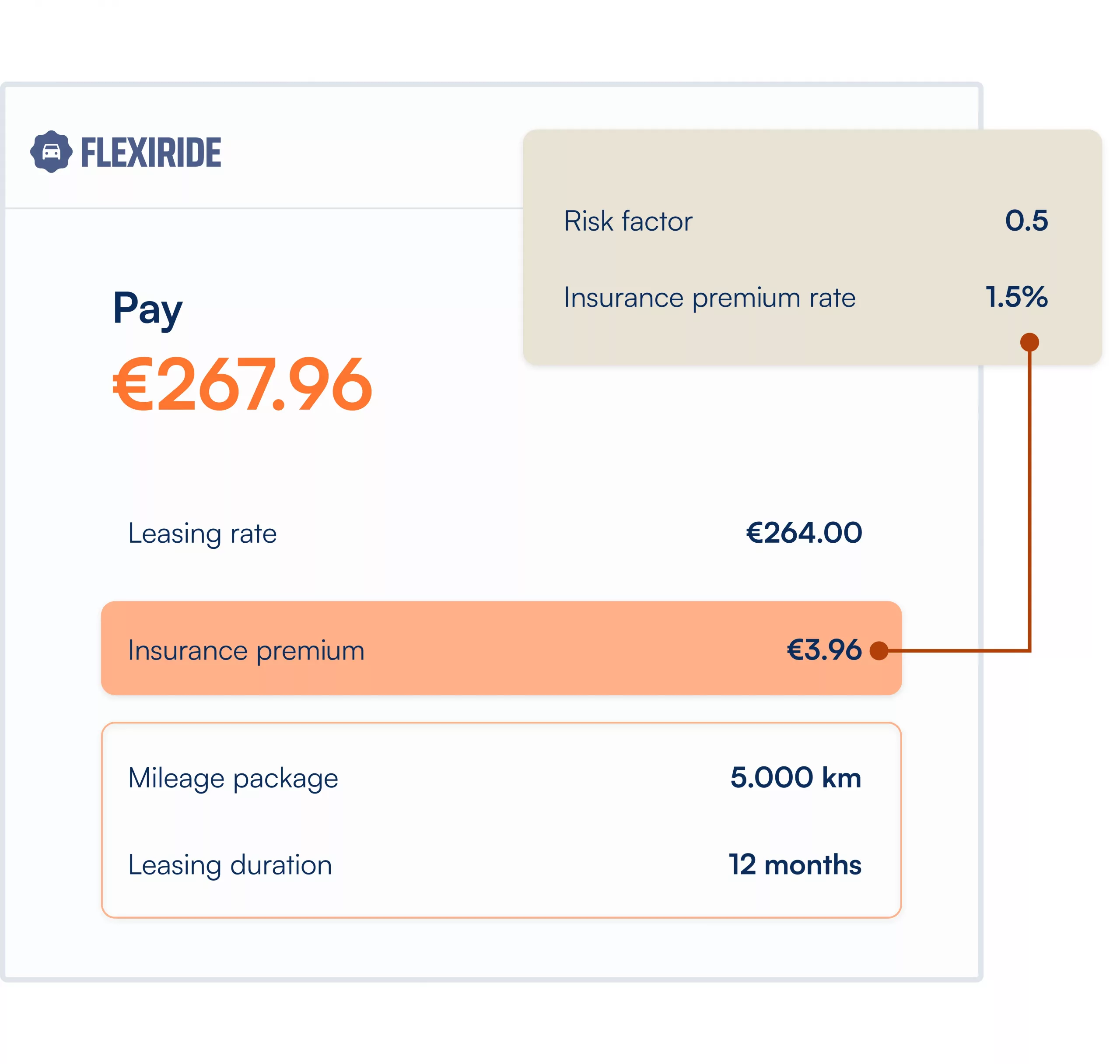Screen dimensions: 1120x1064
Task: Click the vertical orange connector line
Action: click(1029, 499)
